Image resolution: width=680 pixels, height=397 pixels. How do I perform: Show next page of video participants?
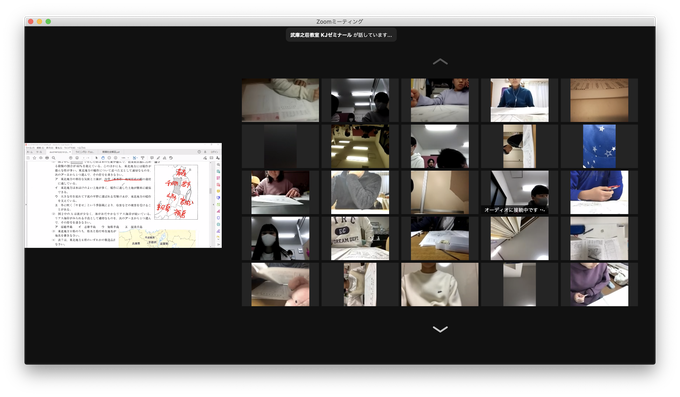[x=440, y=329]
